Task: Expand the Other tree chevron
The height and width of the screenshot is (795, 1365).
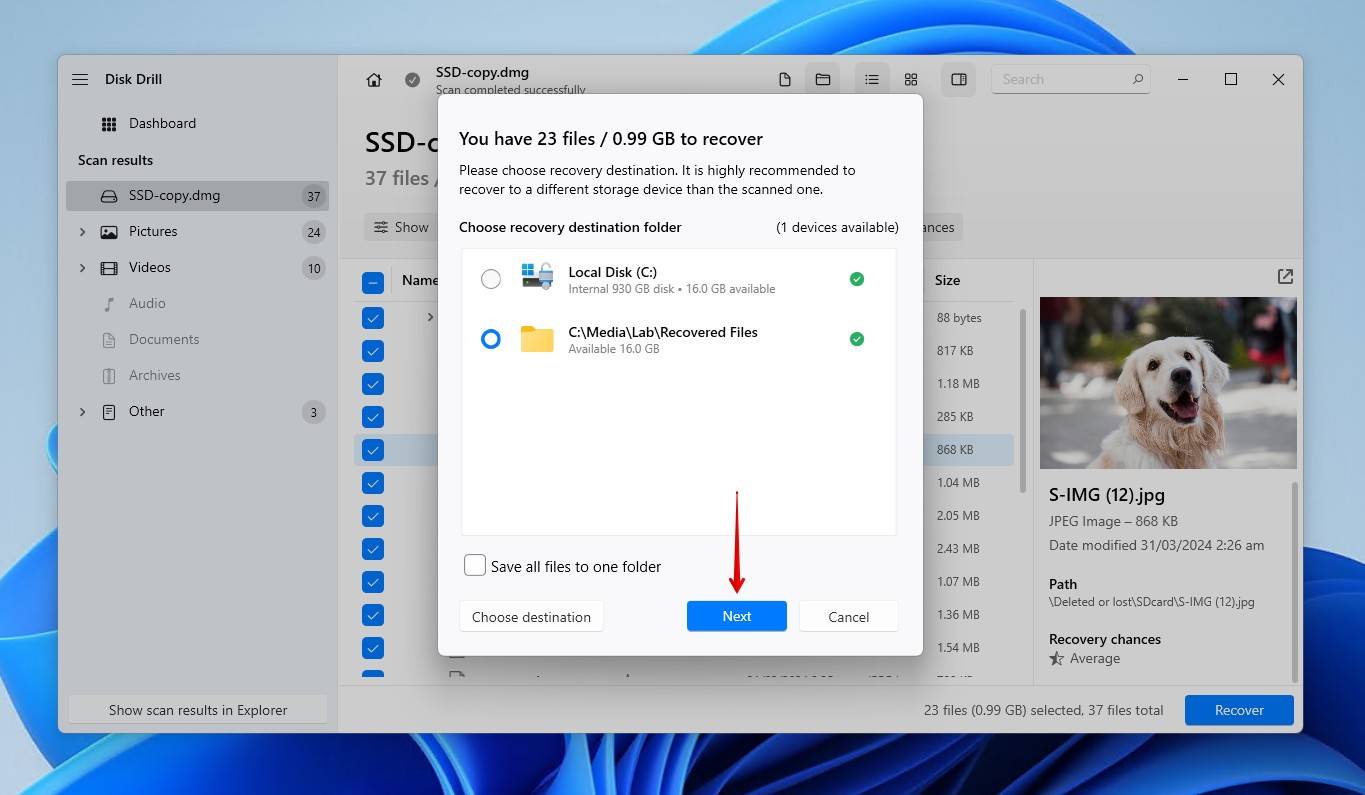Action: coord(83,412)
